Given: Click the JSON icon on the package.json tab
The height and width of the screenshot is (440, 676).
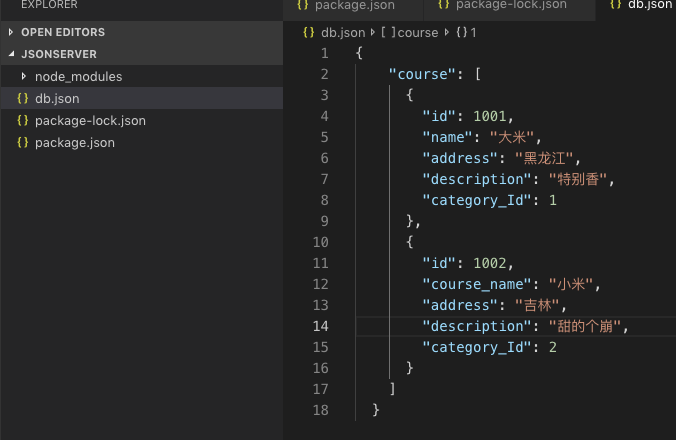Looking at the screenshot, I should [303, 5].
